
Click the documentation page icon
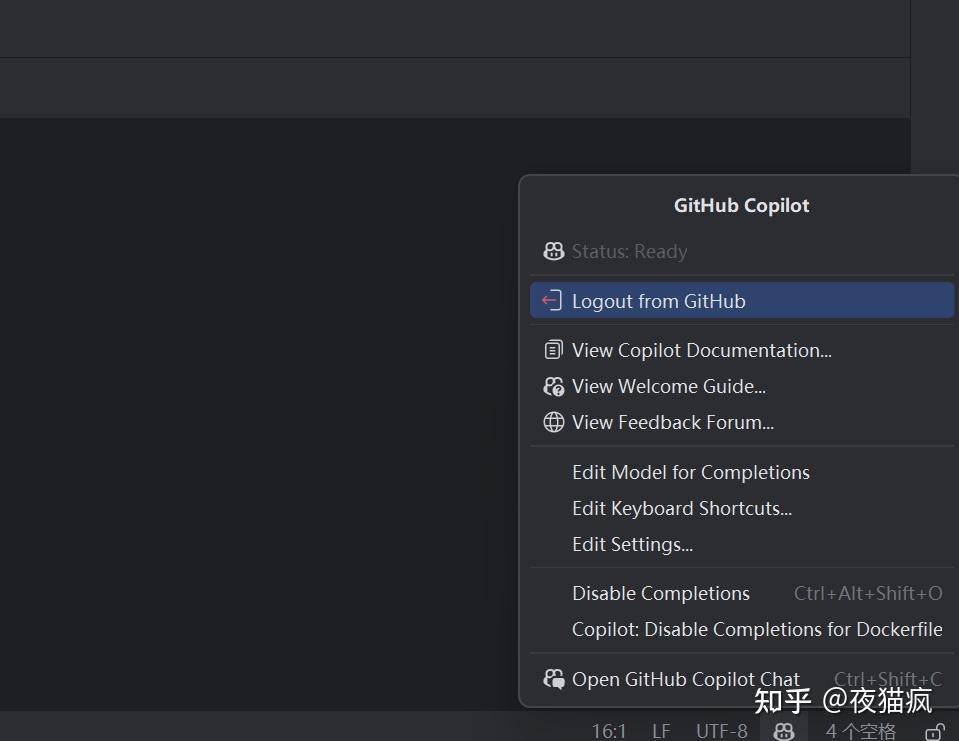[553, 350]
